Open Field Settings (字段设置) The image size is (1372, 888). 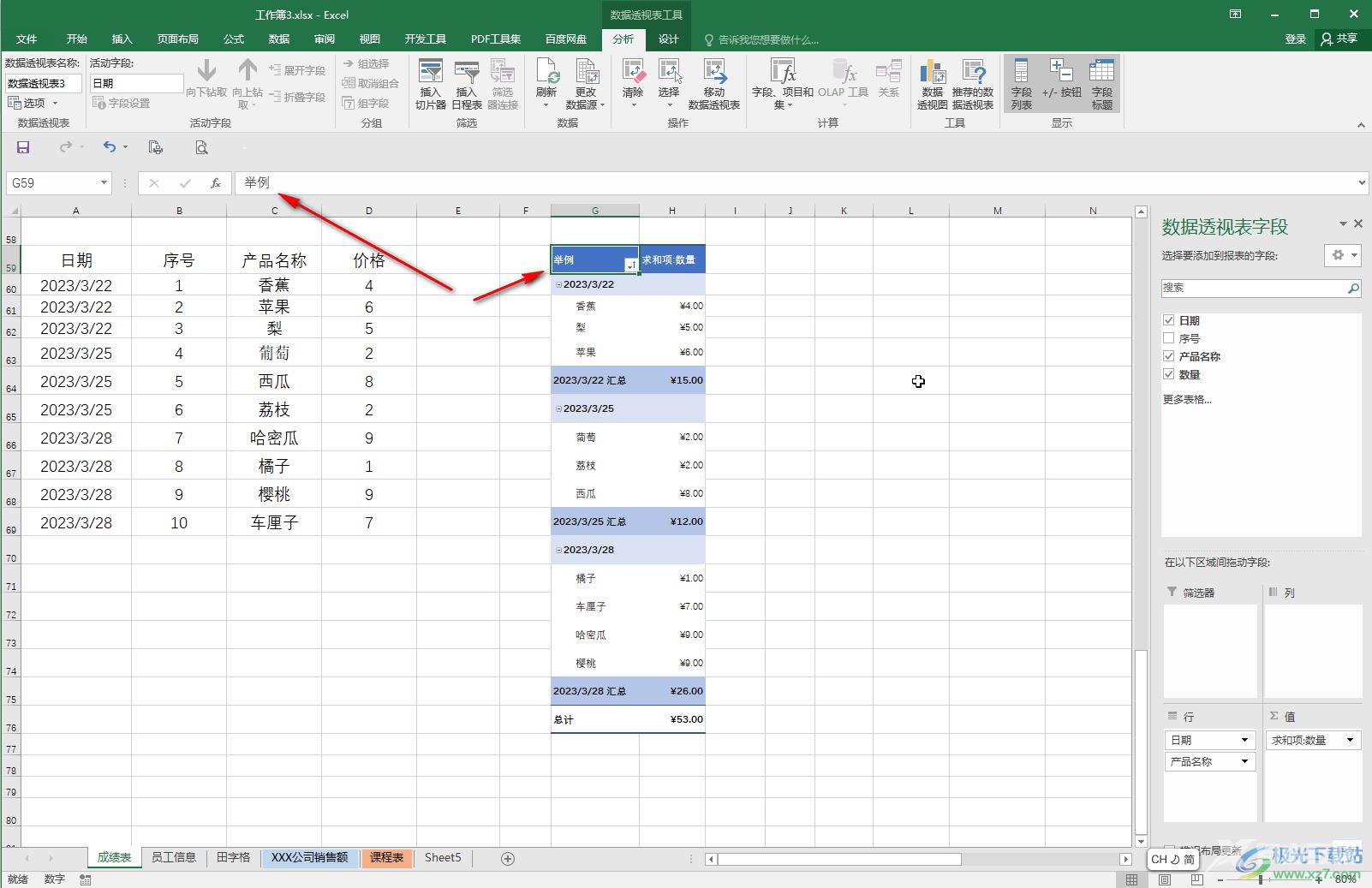point(121,103)
